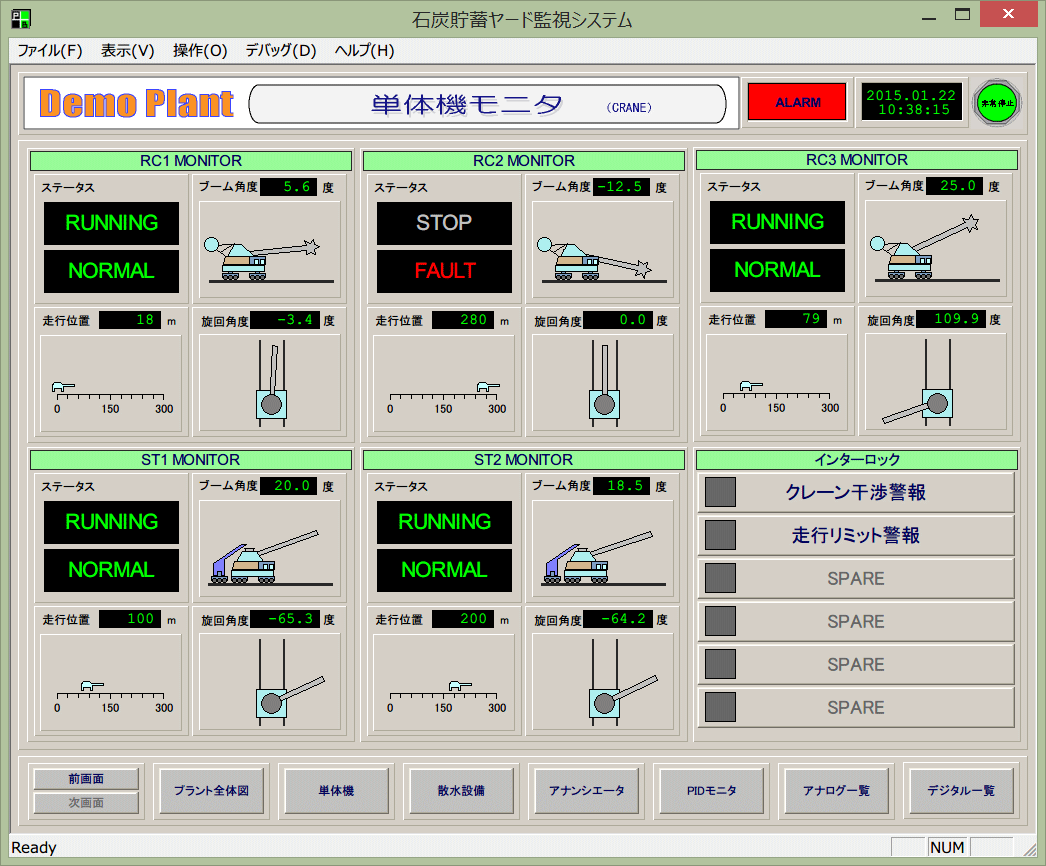Click RC2 travel position value 280
This screenshot has width=1046, height=866.
click(x=463, y=320)
